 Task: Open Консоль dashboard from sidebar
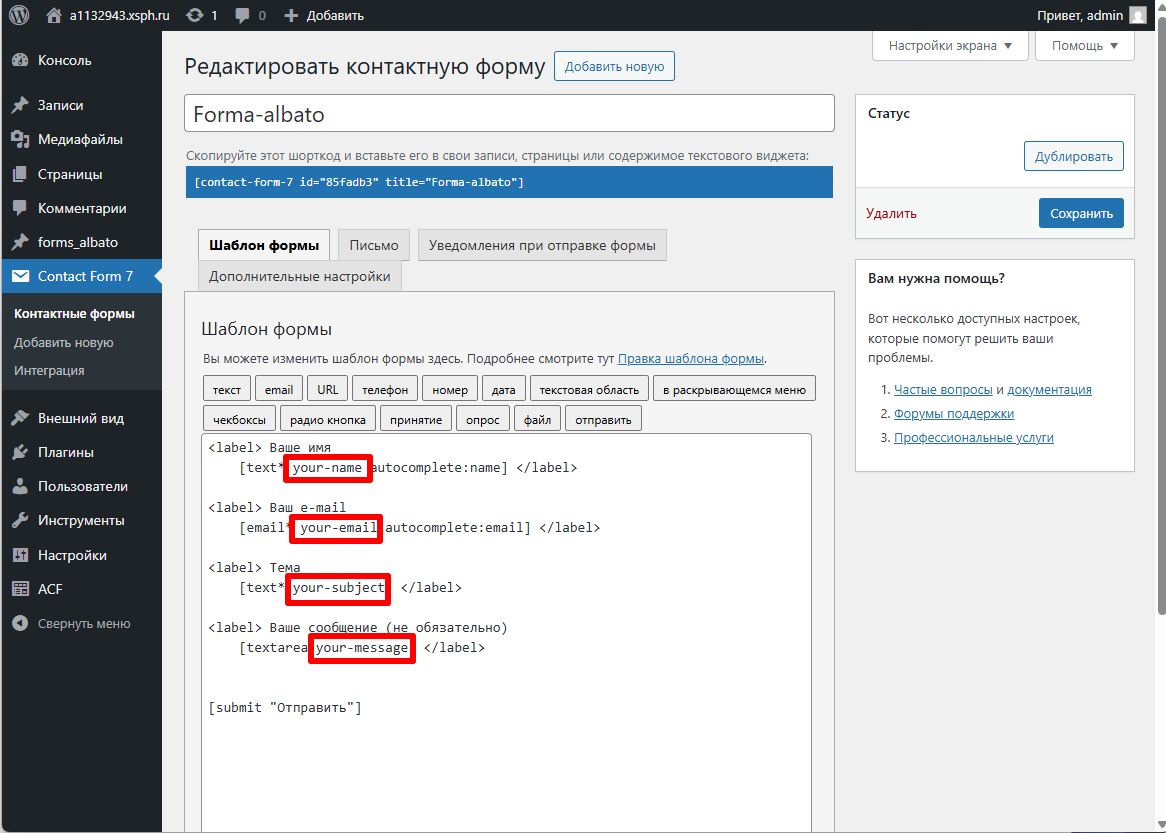(x=64, y=60)
